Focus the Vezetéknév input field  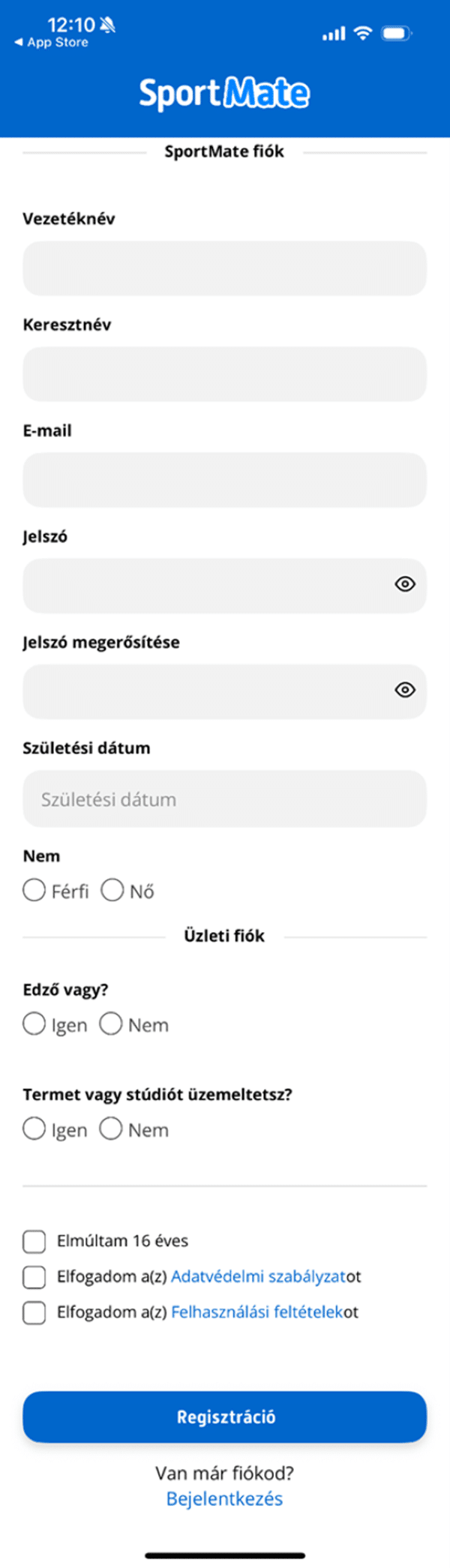pos(224,268)
